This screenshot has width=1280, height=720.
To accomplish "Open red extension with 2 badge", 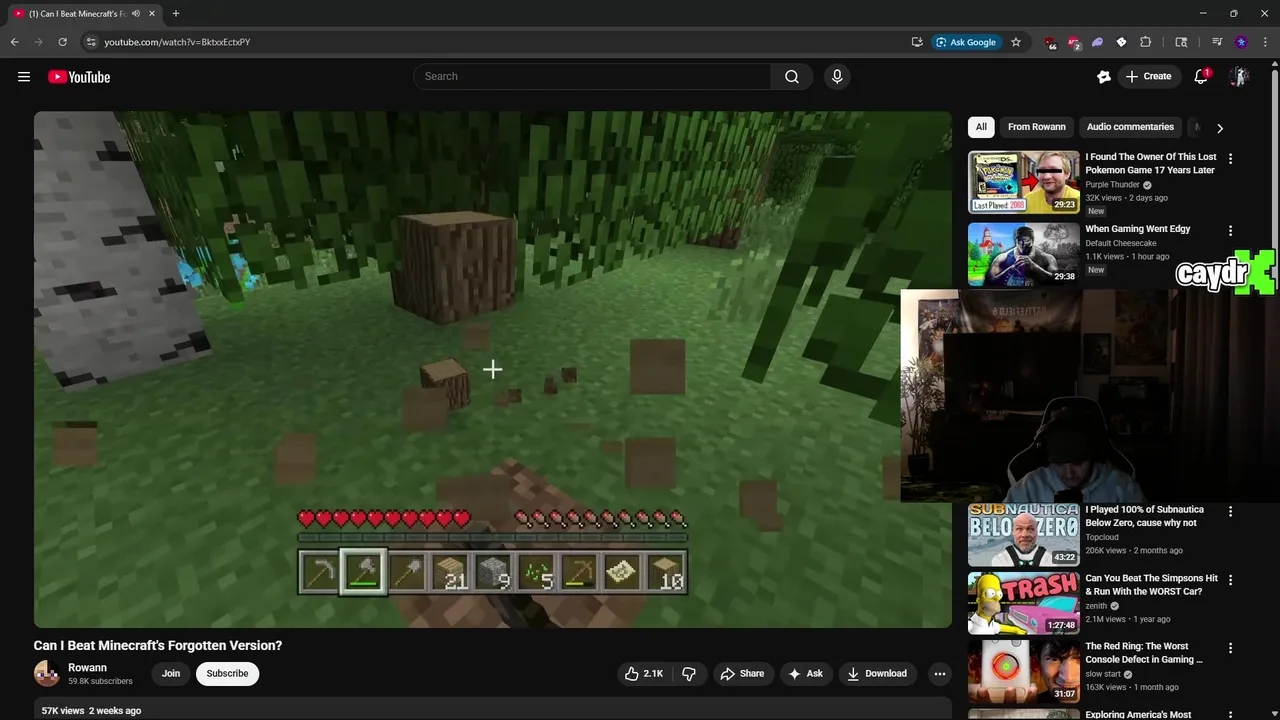I will 1074,42.
